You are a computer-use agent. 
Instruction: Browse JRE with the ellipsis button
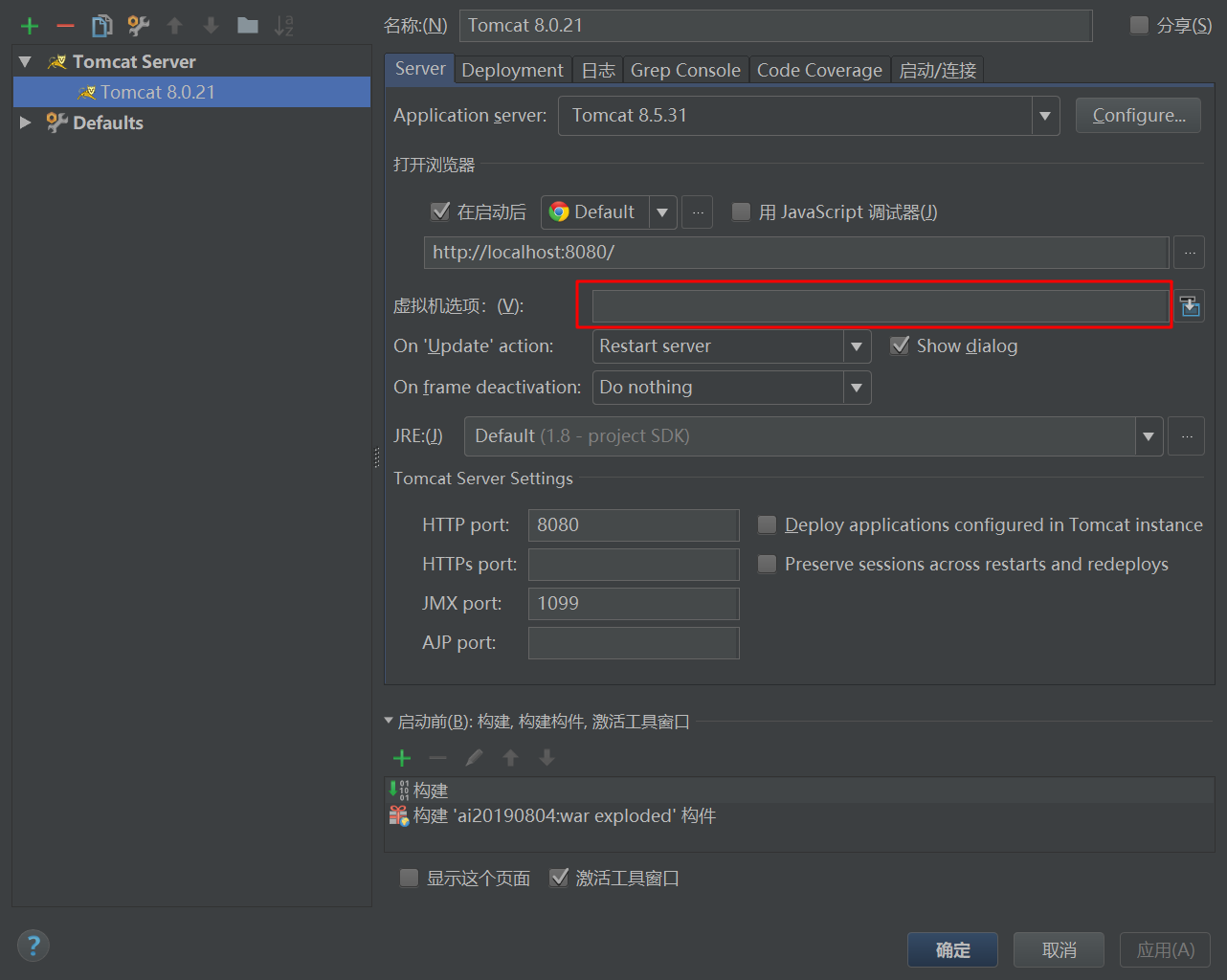click(1187, 436)
